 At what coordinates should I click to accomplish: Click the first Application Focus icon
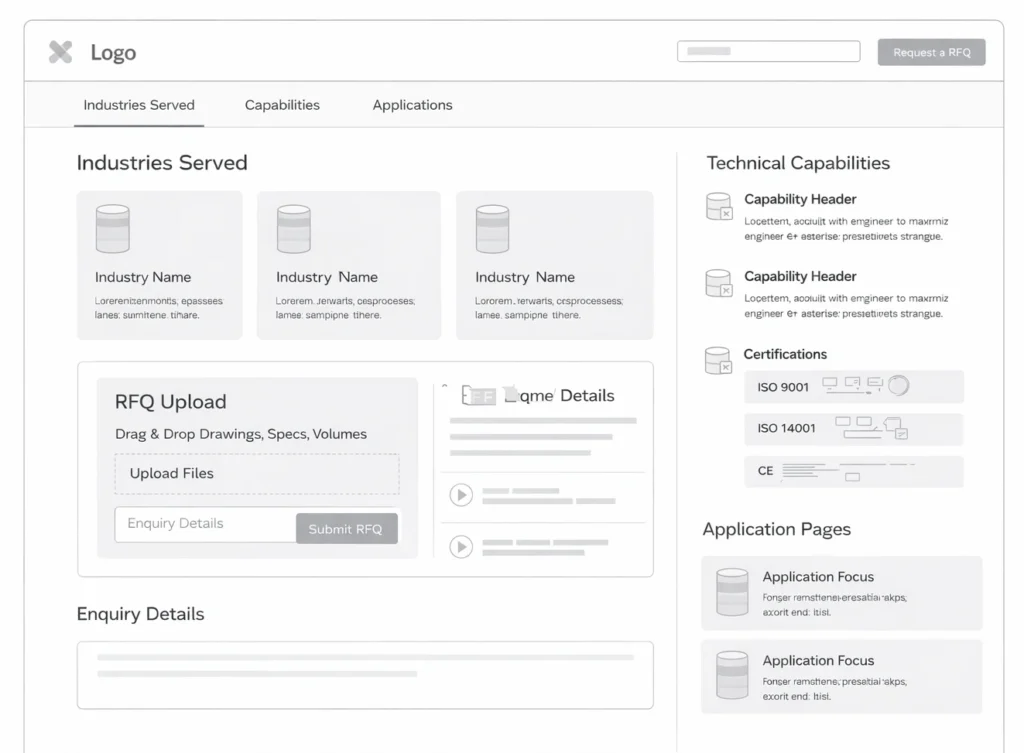coord(731,590)
